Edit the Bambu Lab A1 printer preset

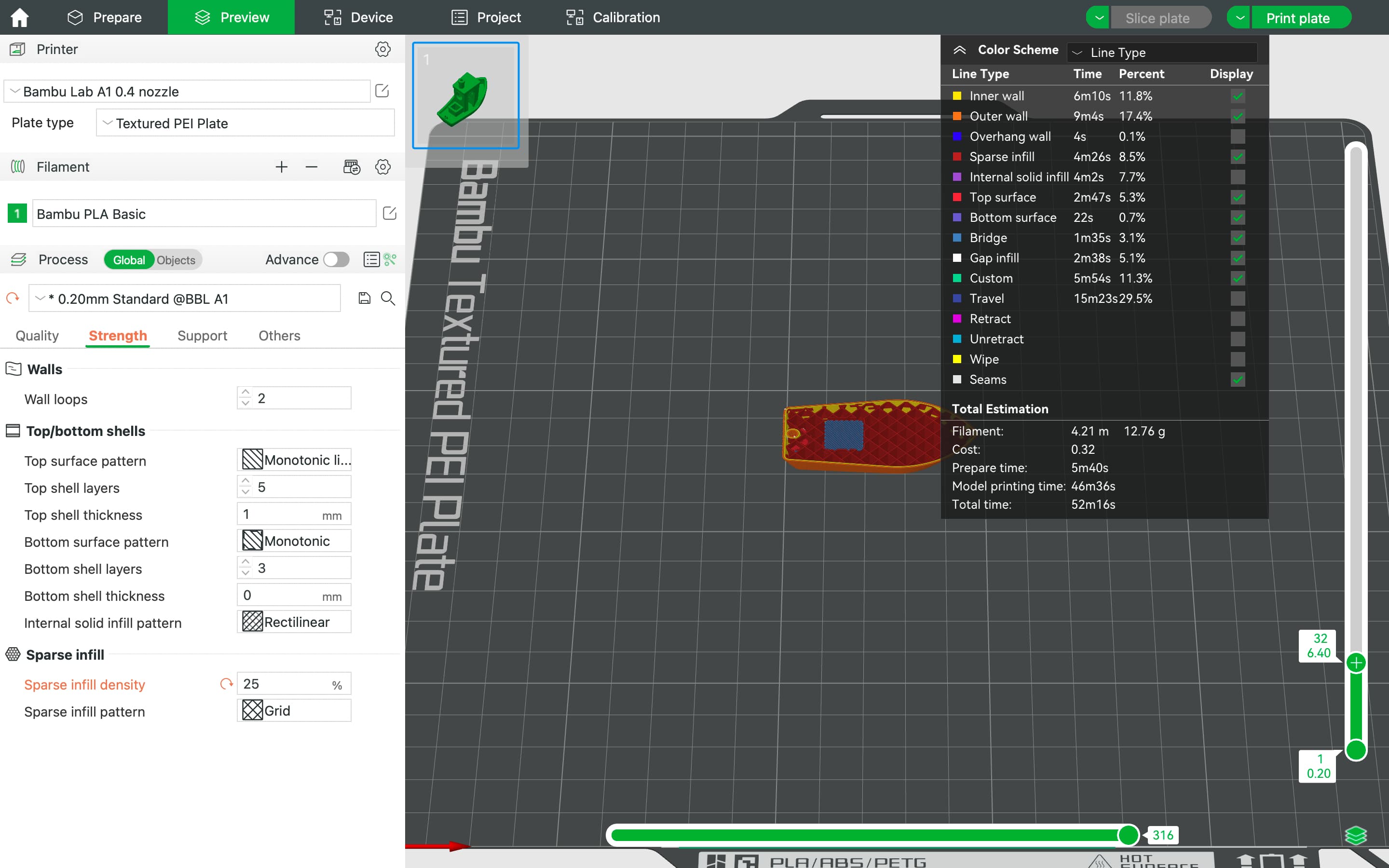382,91
